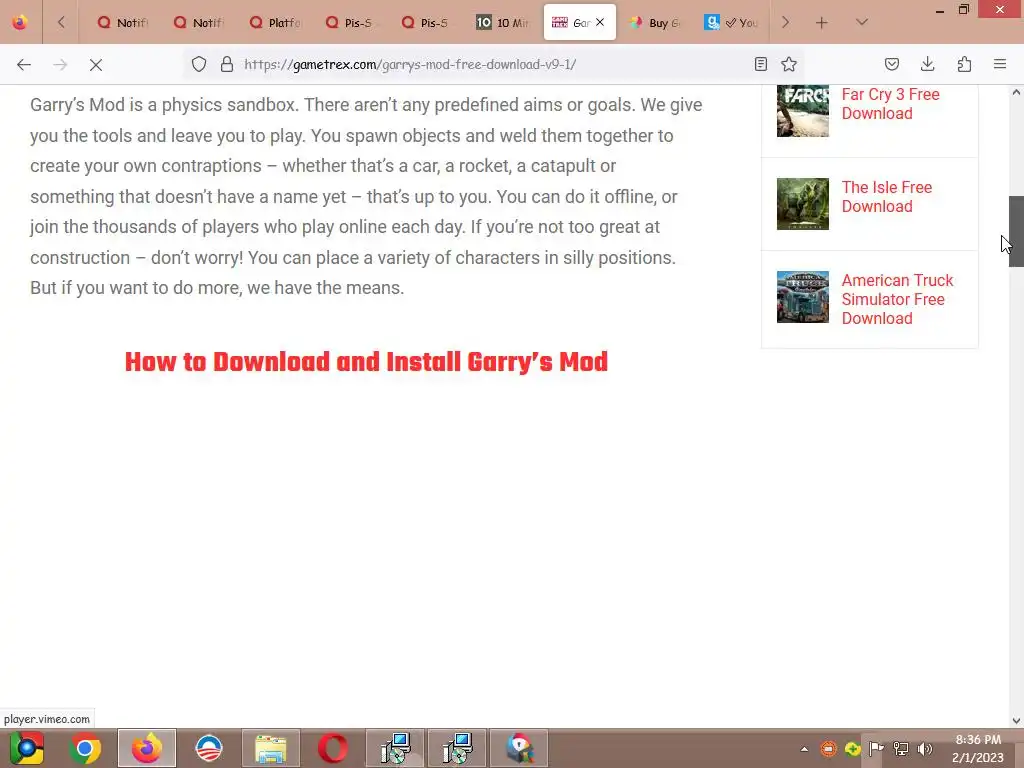
Task: Open the blue circular taskbar app
Action: [209, 748]
